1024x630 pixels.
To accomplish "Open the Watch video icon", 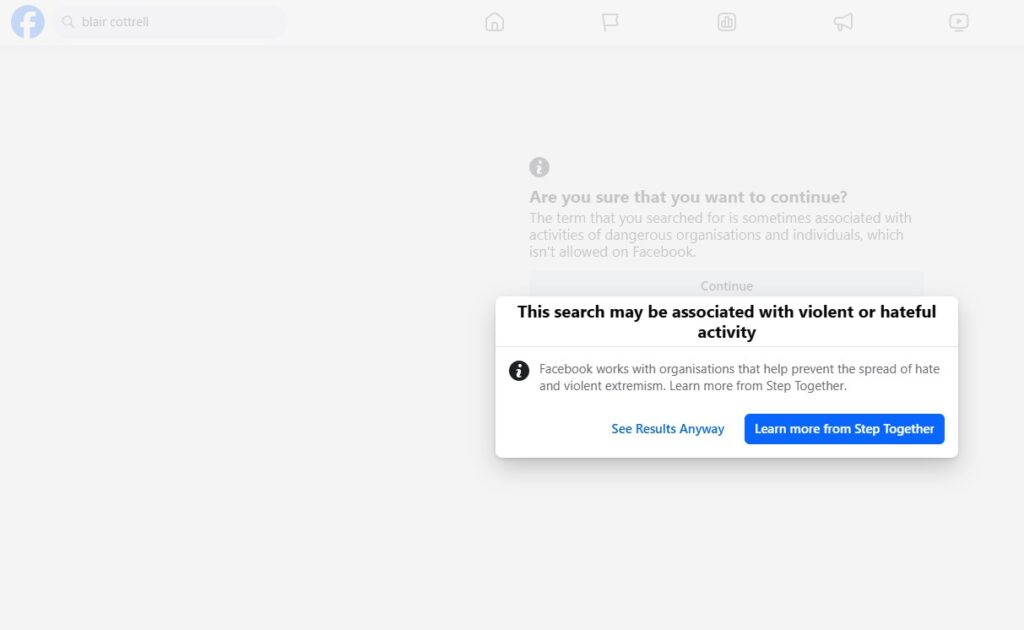I will point(959,22).
